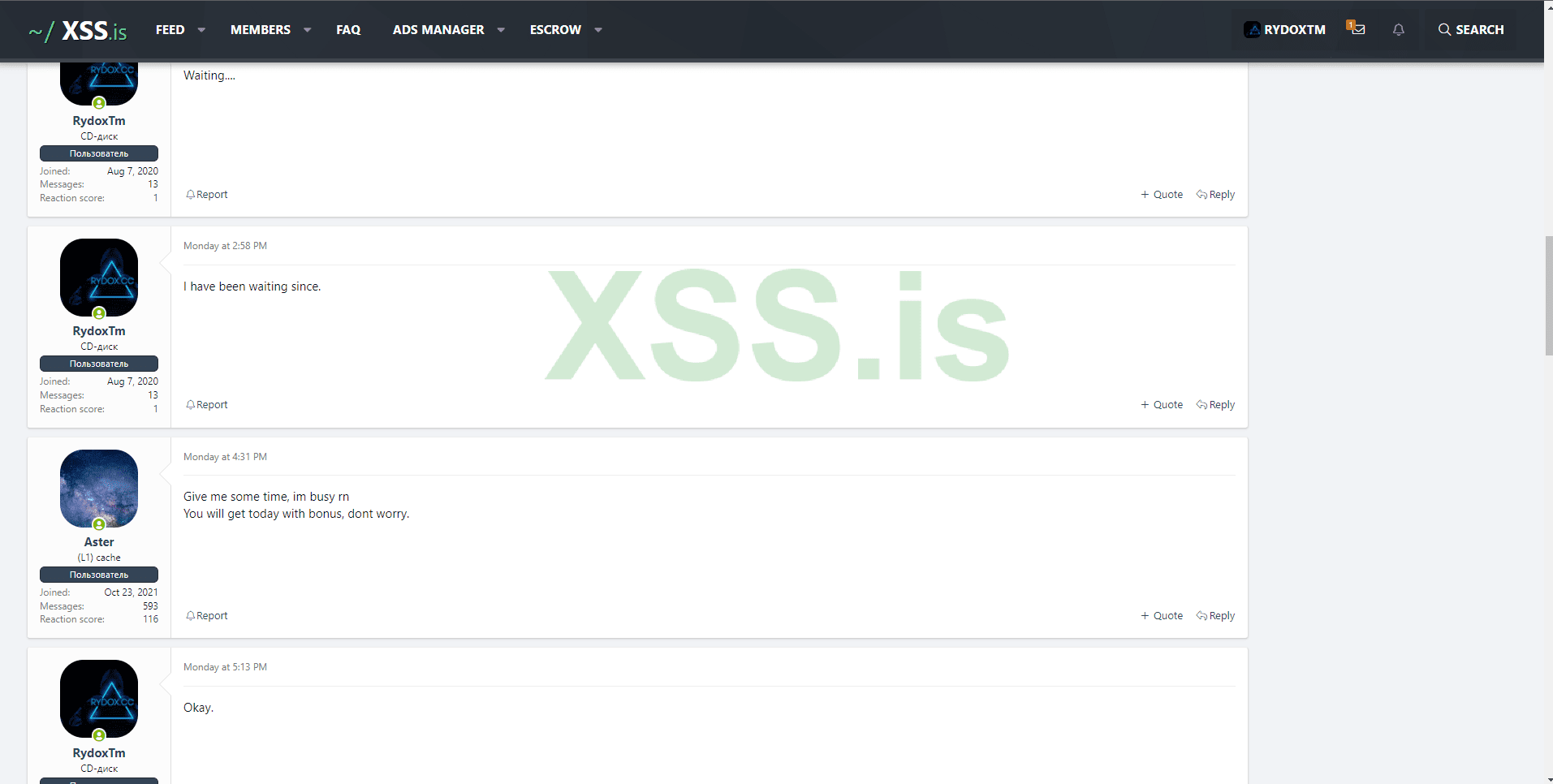This screenshot has height=784, width=1553.
Task: Reply to Aster's Monday 4:31 PM post
Action: pyautogui.click(x=1215, y=616)
